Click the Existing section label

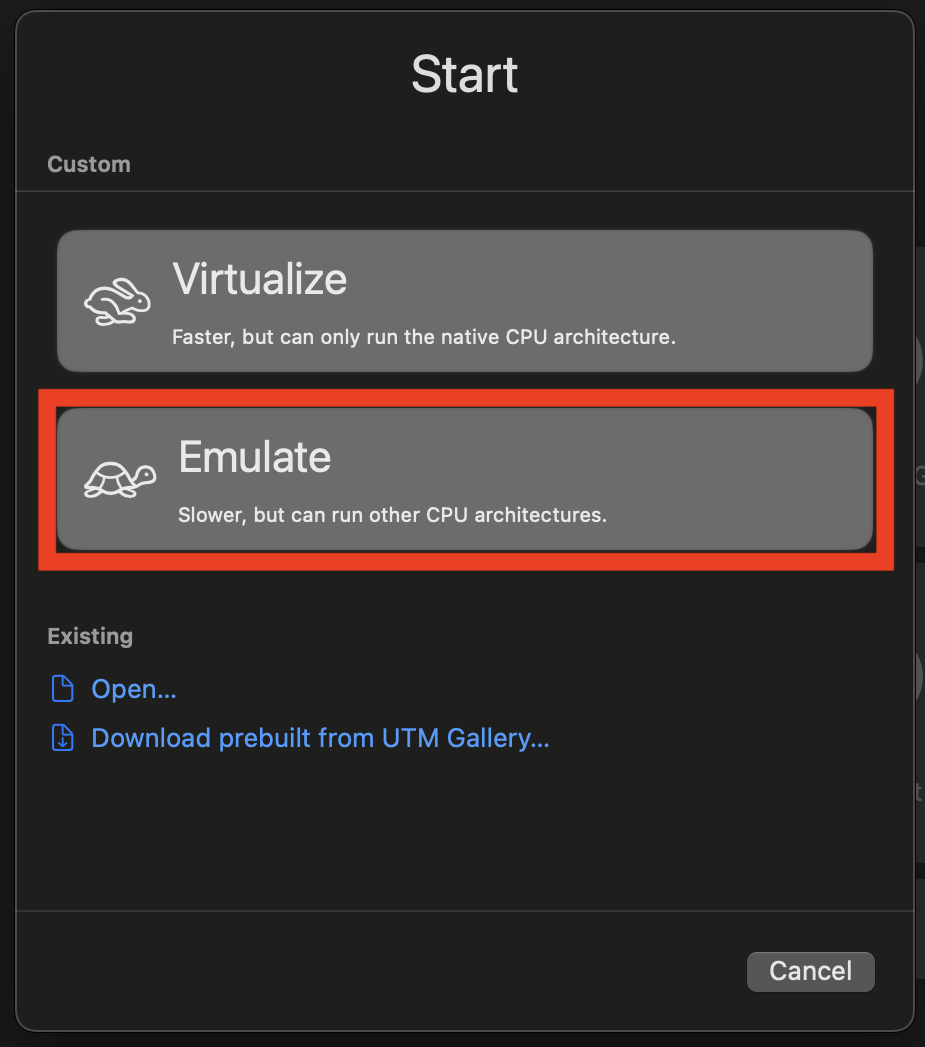[x=90, y=636]
